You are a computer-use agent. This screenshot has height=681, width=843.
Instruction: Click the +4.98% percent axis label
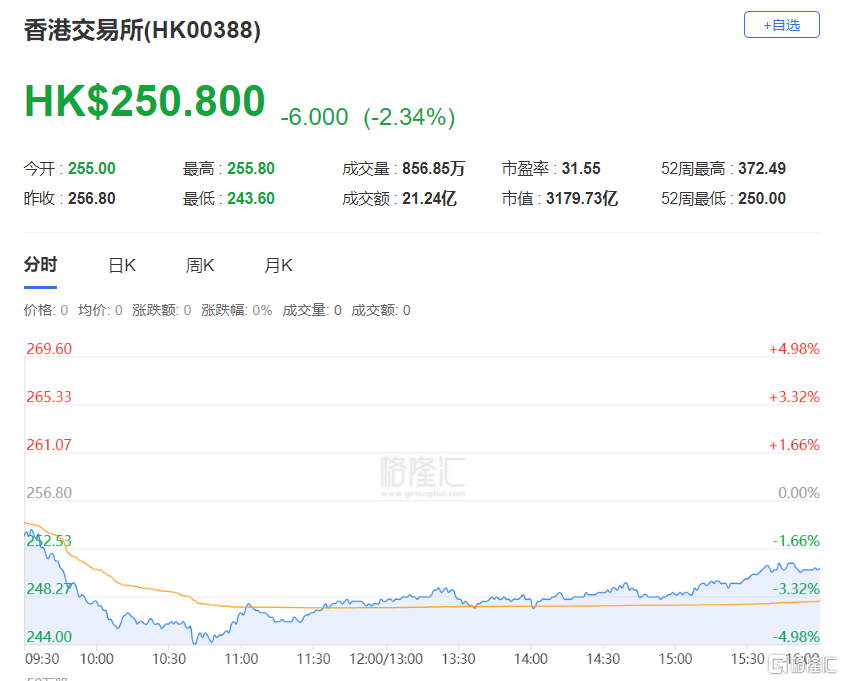point(794,349)
